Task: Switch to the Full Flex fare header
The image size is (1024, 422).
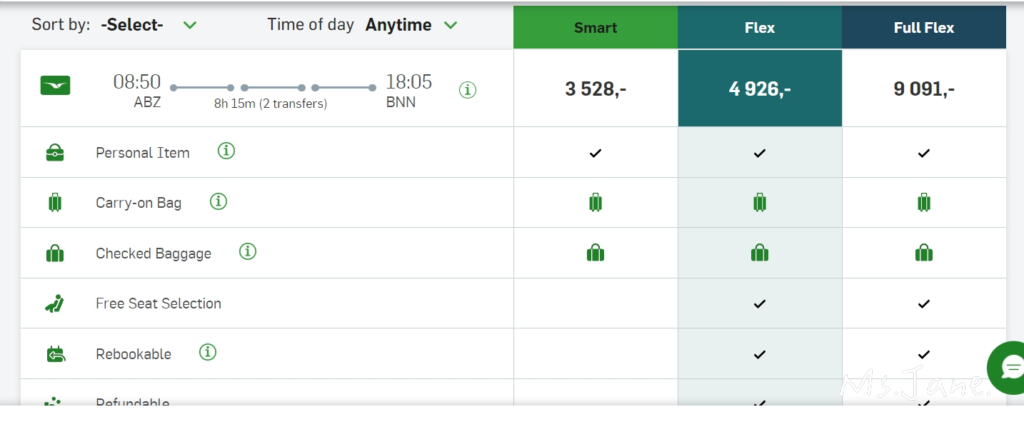Action: click(924, 28)
